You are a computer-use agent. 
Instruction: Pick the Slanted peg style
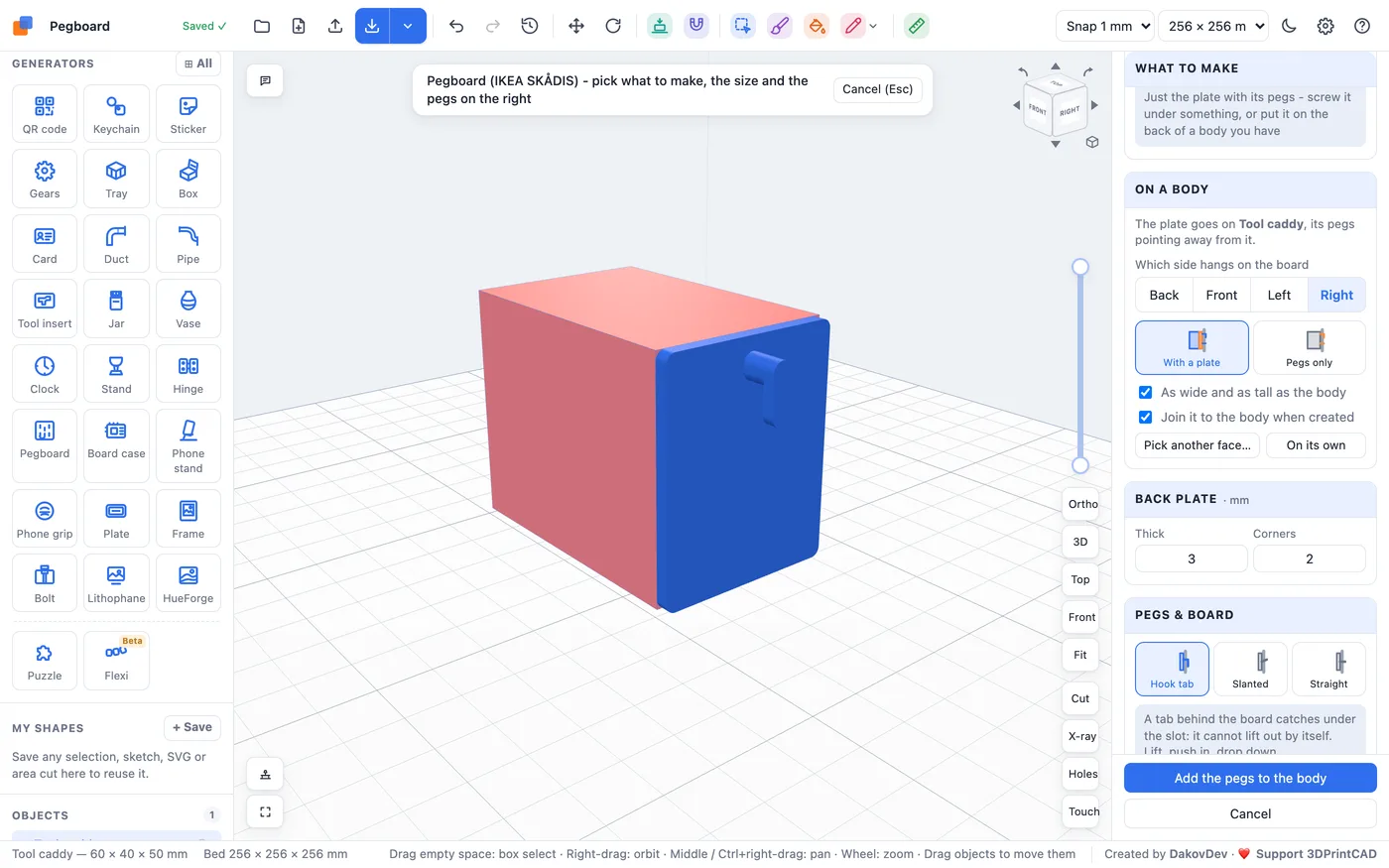pyautogui.click(x=1250, y=669)
